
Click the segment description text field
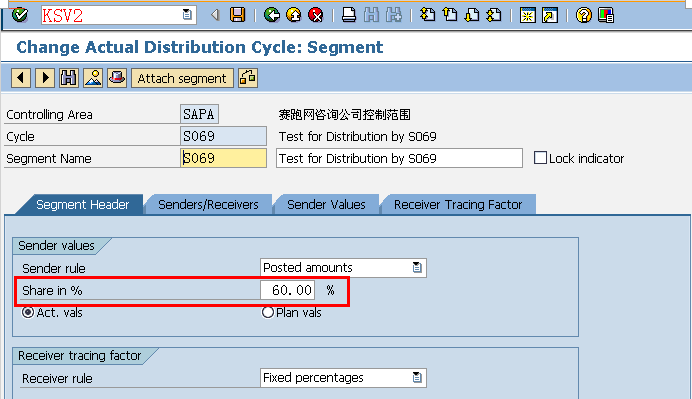399,158
